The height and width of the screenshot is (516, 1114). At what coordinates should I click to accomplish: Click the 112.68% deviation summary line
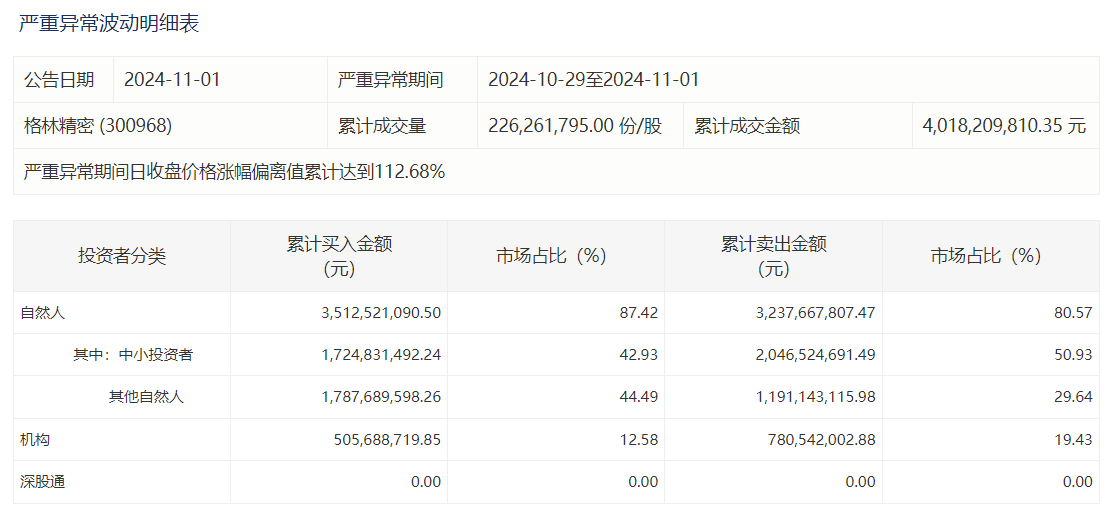point(234,172)
